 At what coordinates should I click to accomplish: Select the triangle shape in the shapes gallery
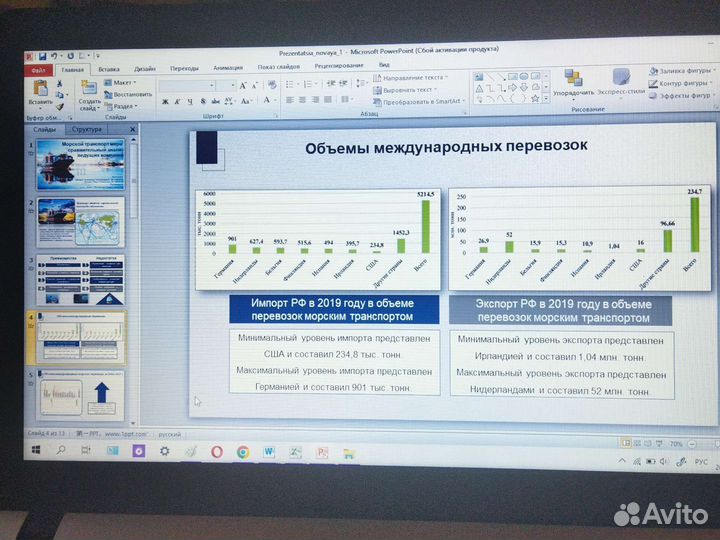(x=479, y=88)
